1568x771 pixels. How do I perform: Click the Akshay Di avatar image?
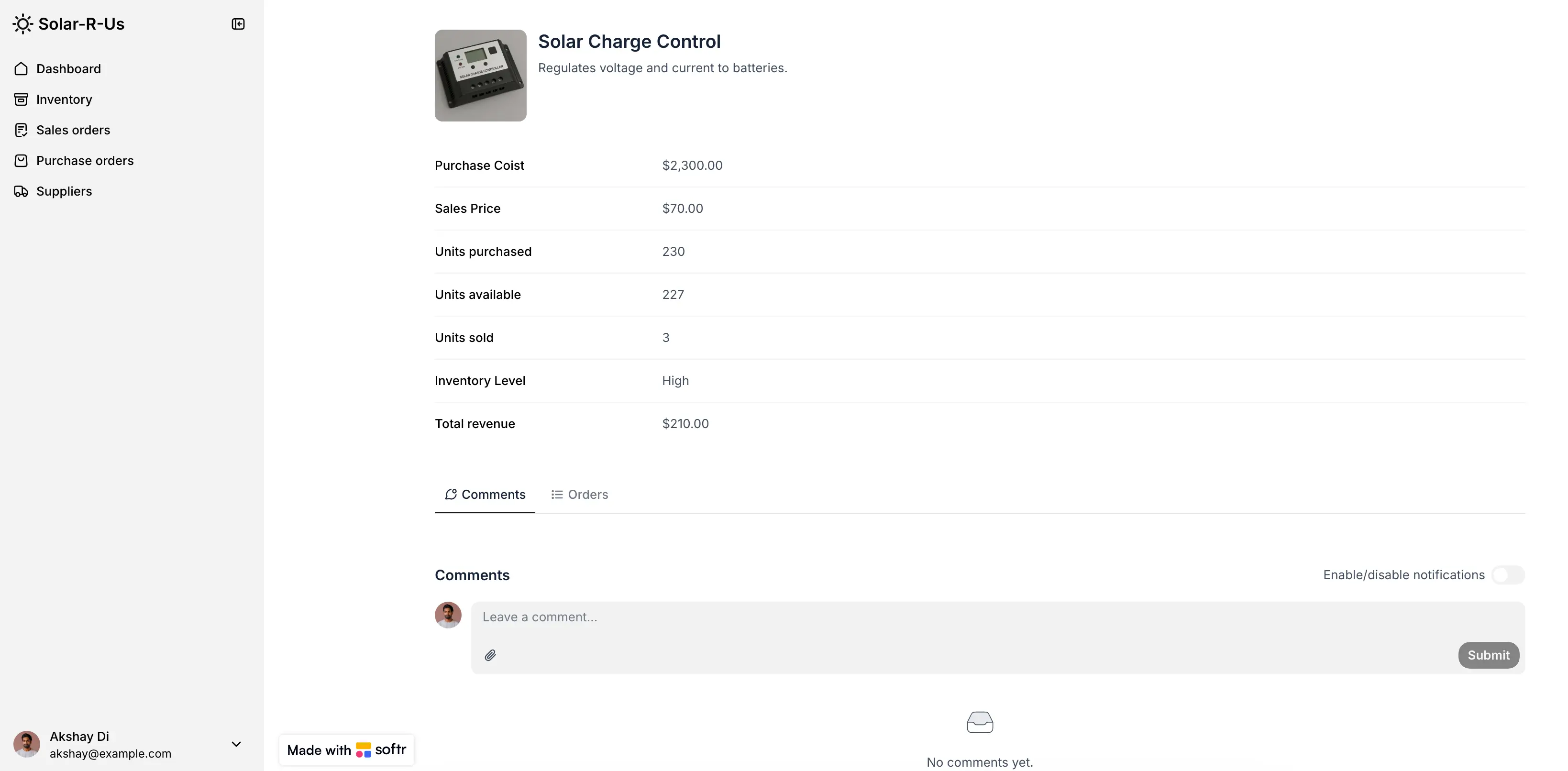[26, 744]
